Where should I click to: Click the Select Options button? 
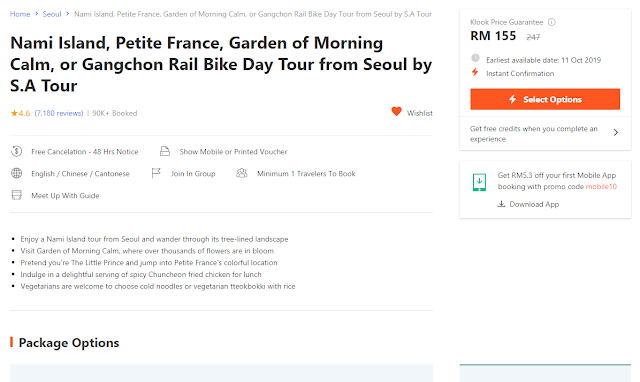point(545,99)
